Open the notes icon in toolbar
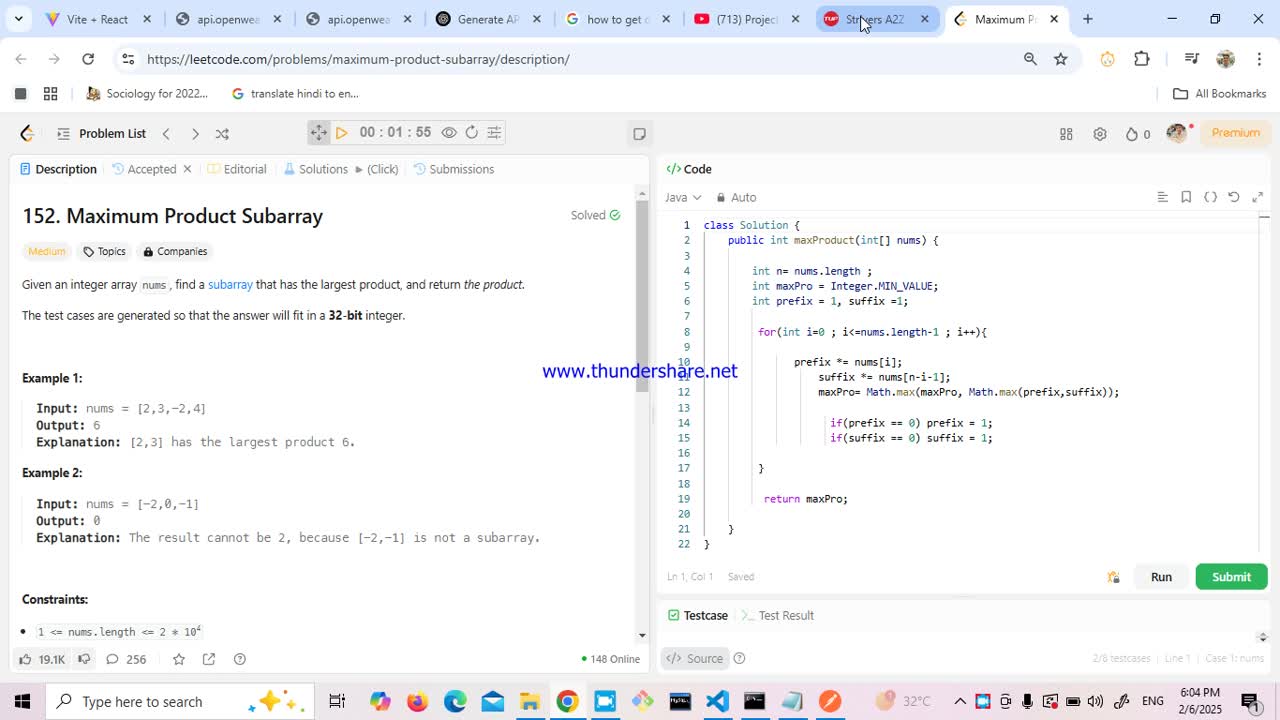 coord(639,133)
